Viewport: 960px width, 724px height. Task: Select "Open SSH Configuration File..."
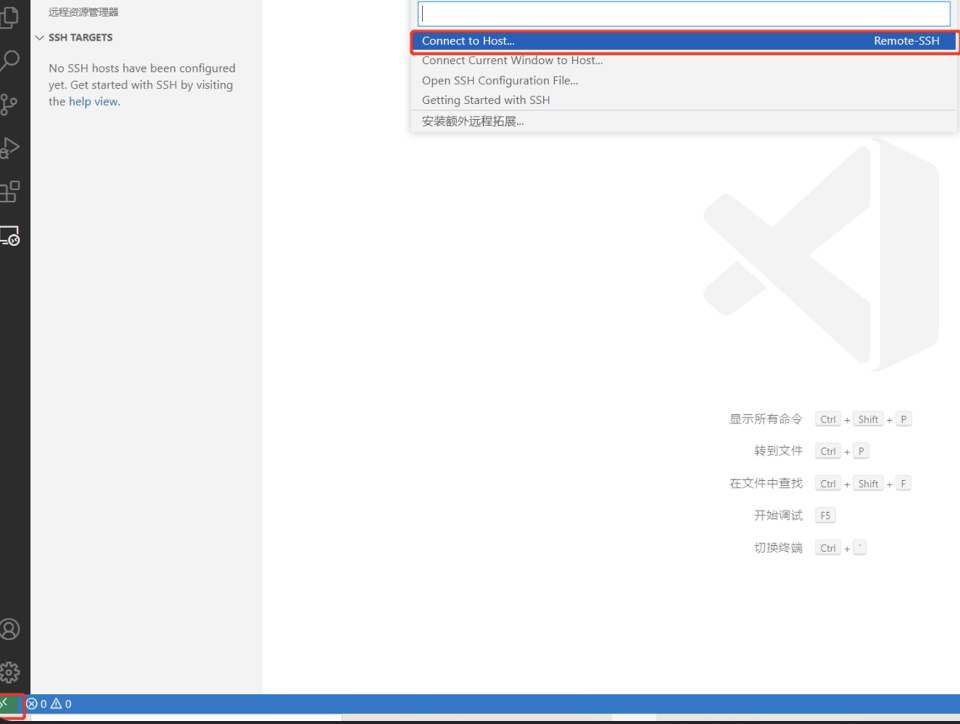500,81
